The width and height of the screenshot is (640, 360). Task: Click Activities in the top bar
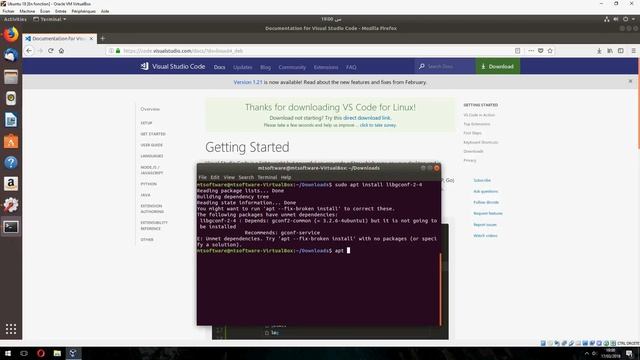pos(15,19)
